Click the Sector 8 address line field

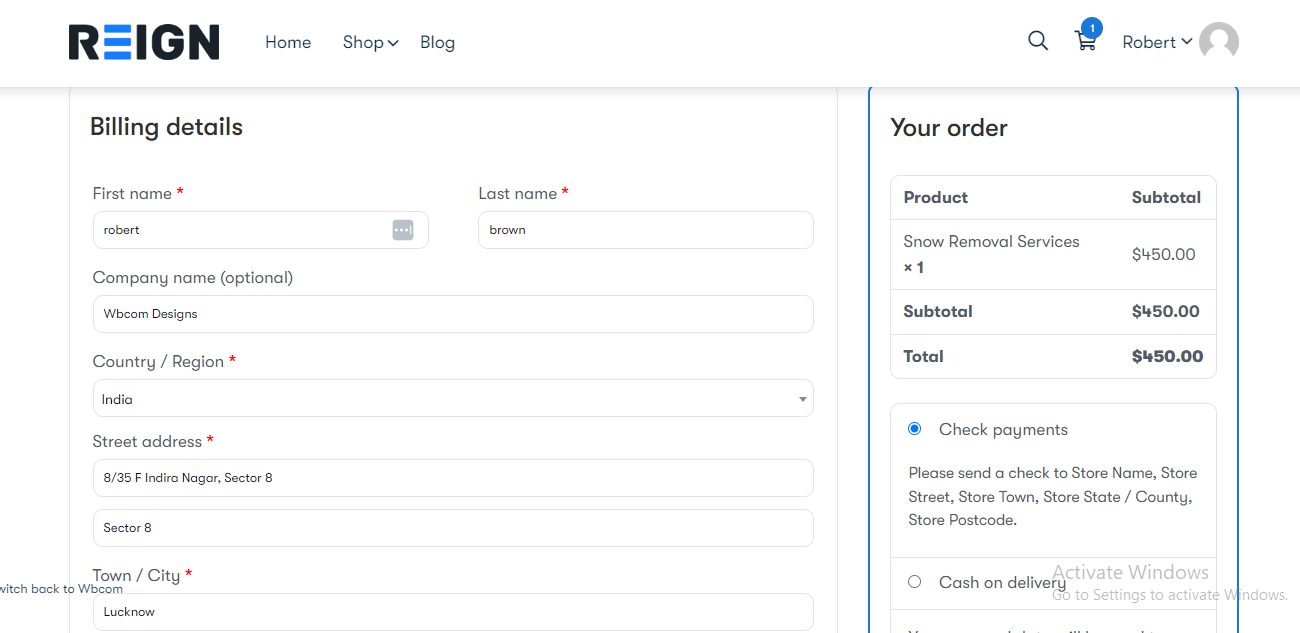[452, 528]
